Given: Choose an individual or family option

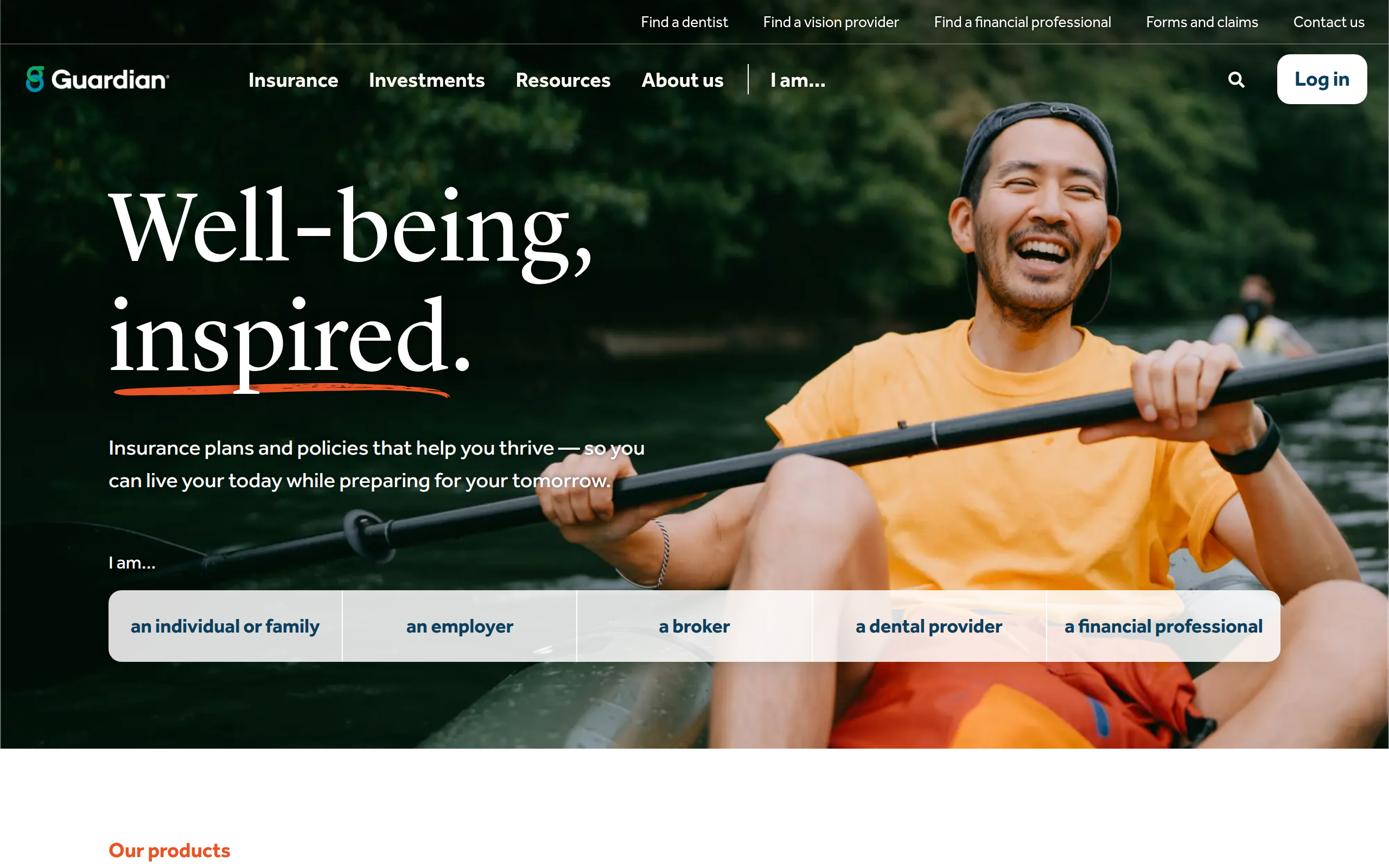Looking at the screenshot, I should (x=225, y=626).
